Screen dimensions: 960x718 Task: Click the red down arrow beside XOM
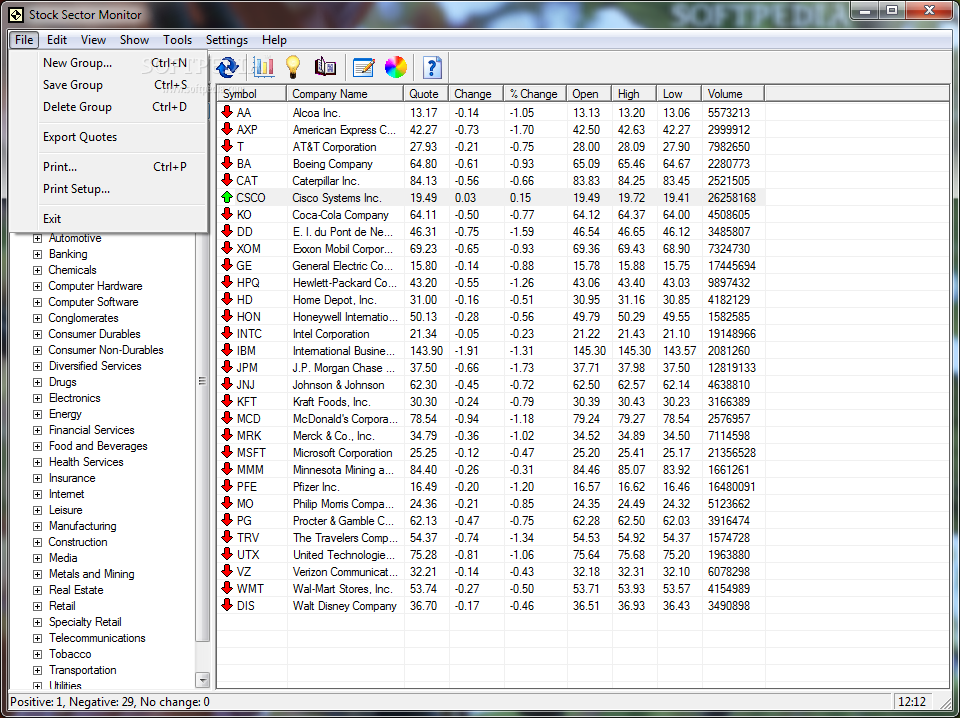[227, 248]
